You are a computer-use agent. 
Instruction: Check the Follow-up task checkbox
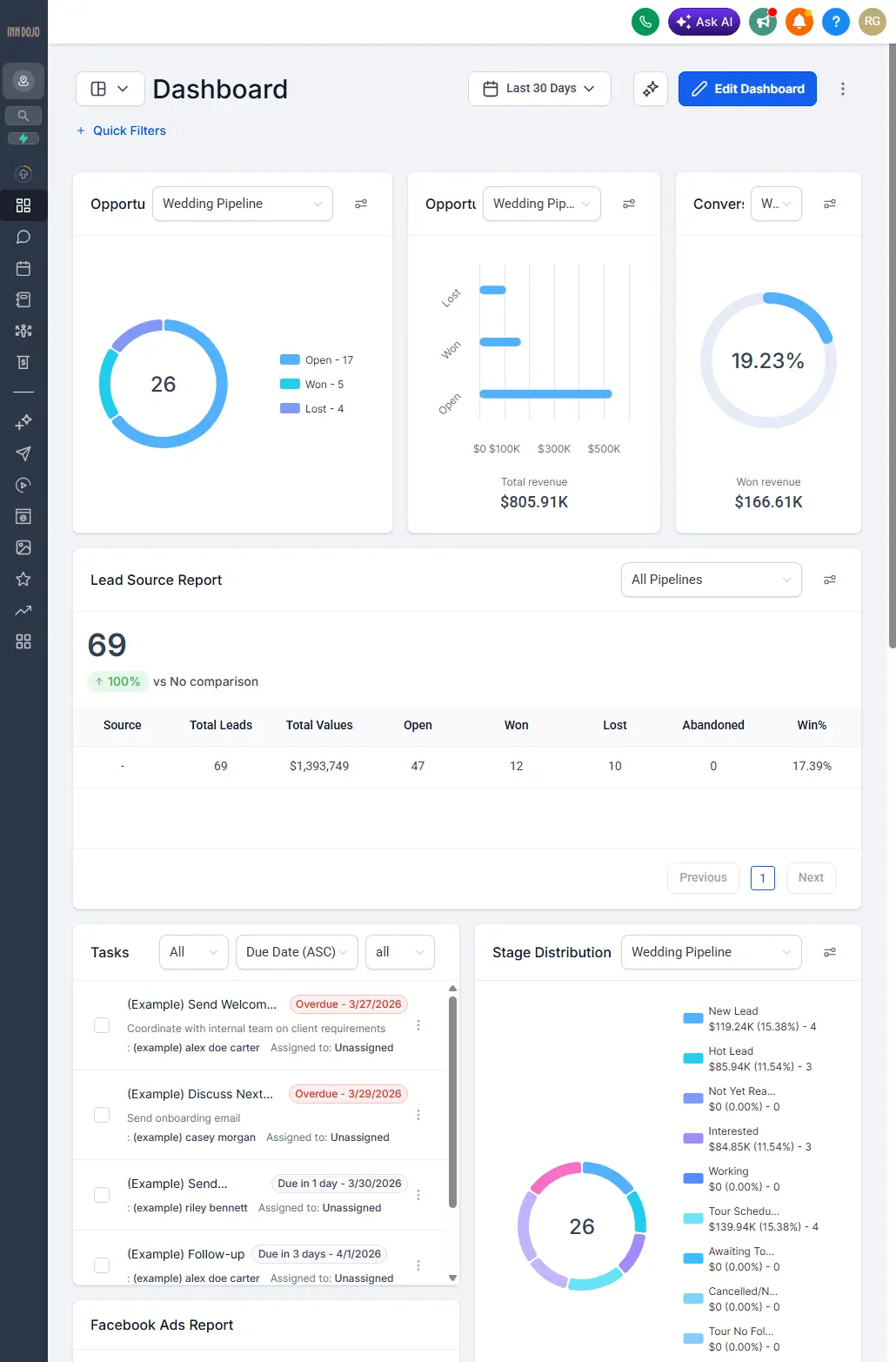click(x=101, y=1265)
